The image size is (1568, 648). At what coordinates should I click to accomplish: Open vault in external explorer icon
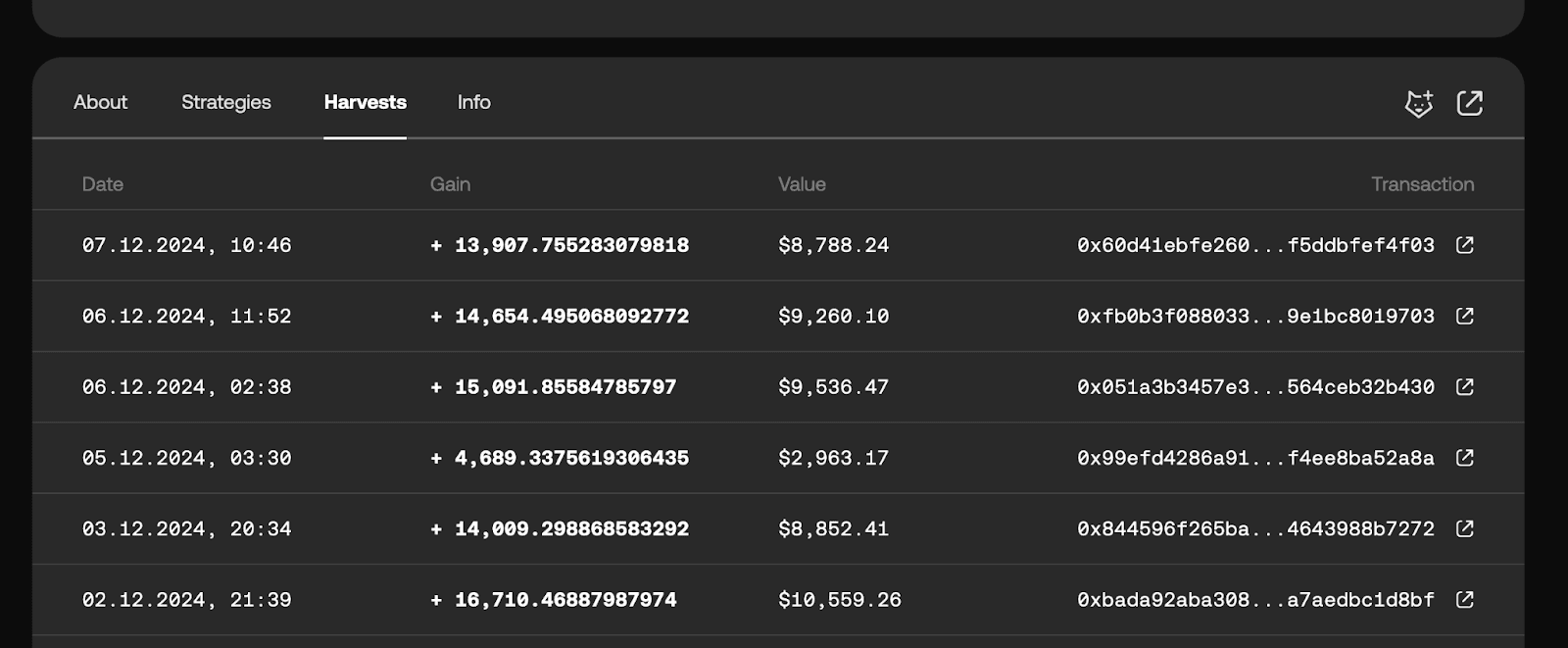click(1469, 103)
